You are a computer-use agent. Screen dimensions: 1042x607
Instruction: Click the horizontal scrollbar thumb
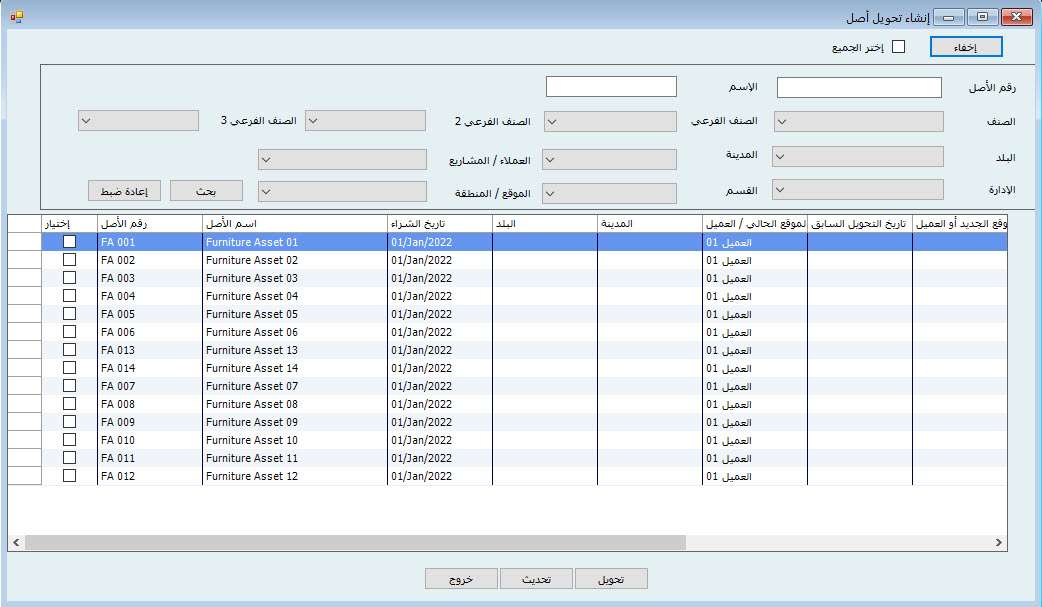coord(356,543)
